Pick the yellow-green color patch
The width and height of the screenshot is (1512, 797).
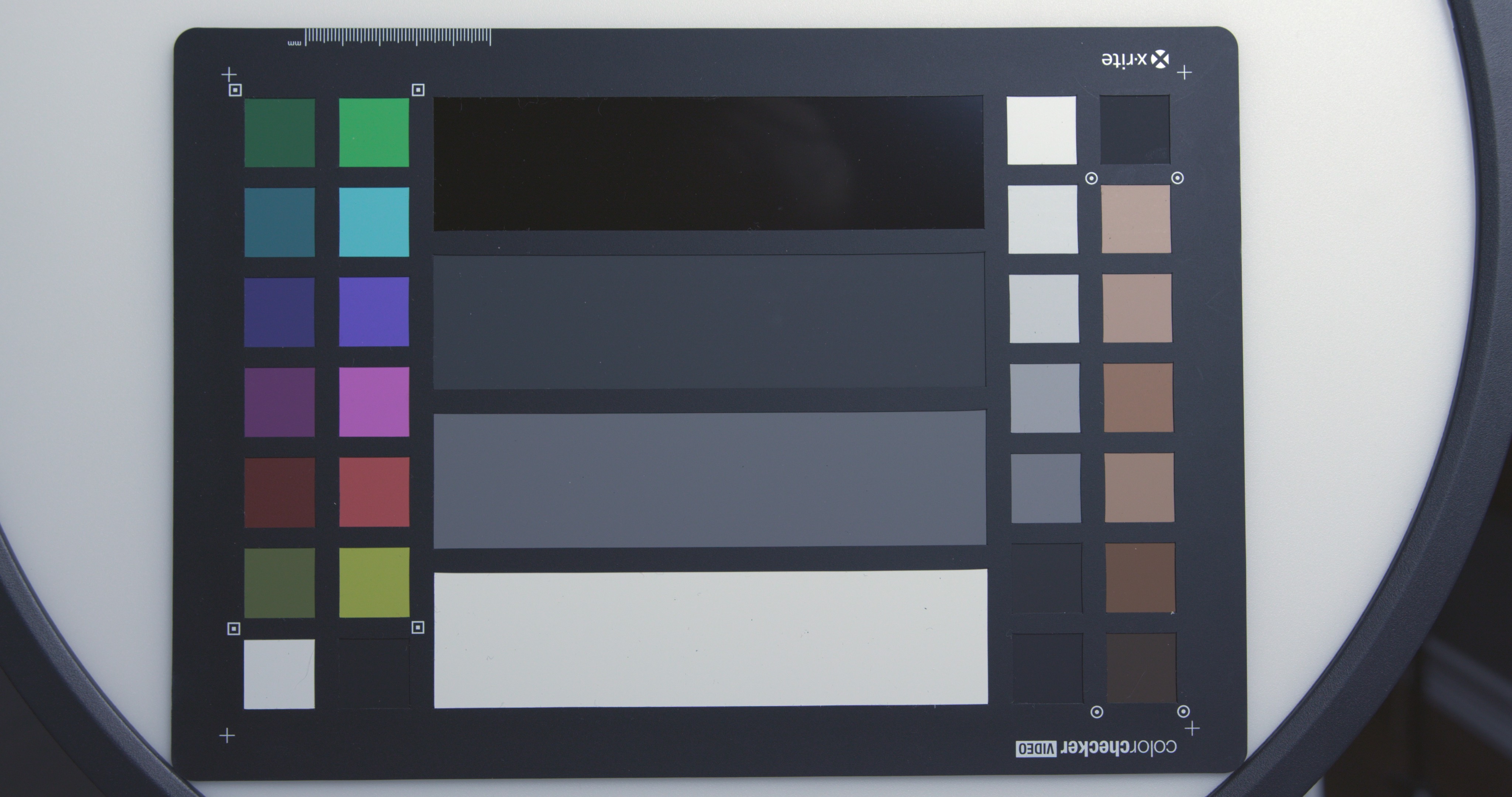point(374,583)
